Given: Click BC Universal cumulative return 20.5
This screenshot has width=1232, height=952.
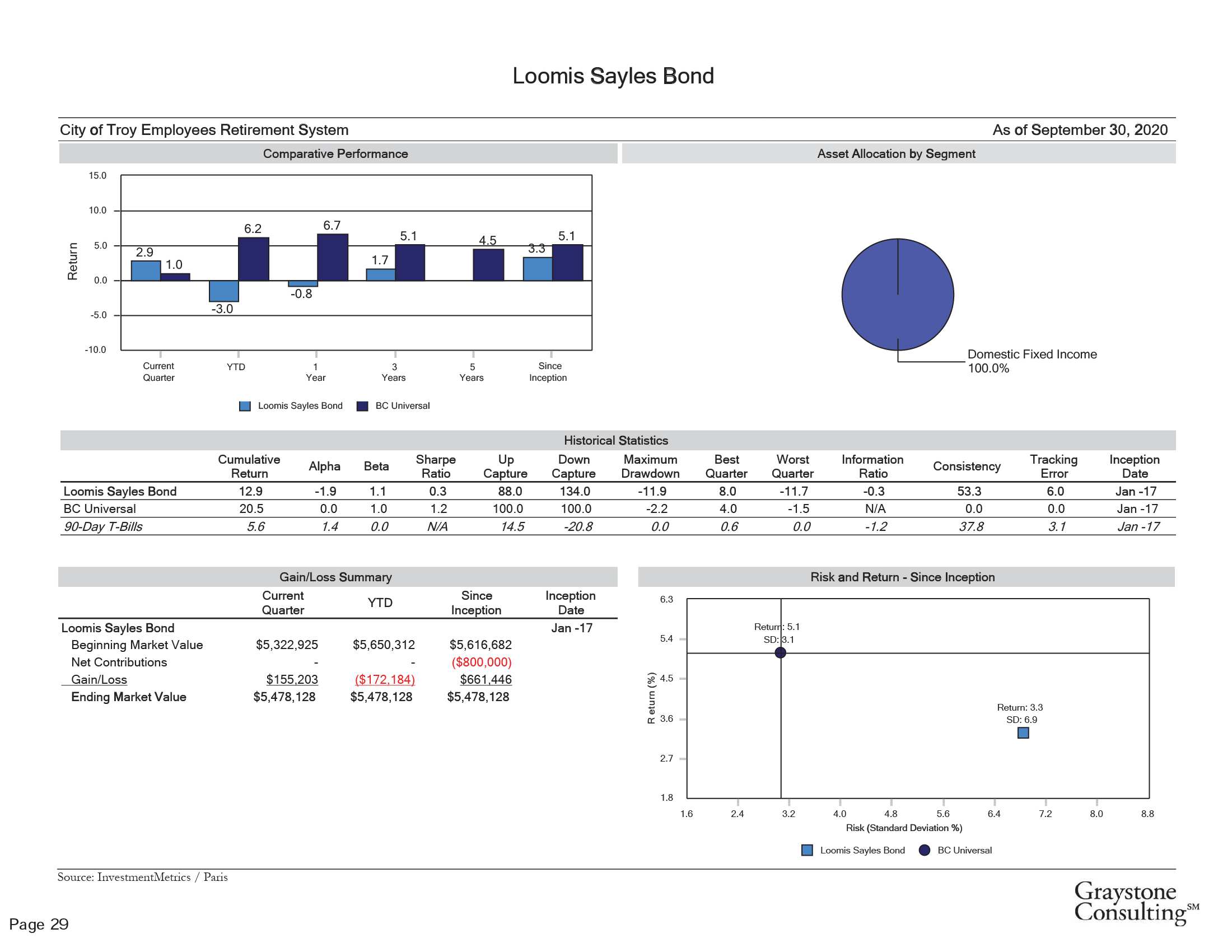Looking at the screenshot, I should [251, 508].
